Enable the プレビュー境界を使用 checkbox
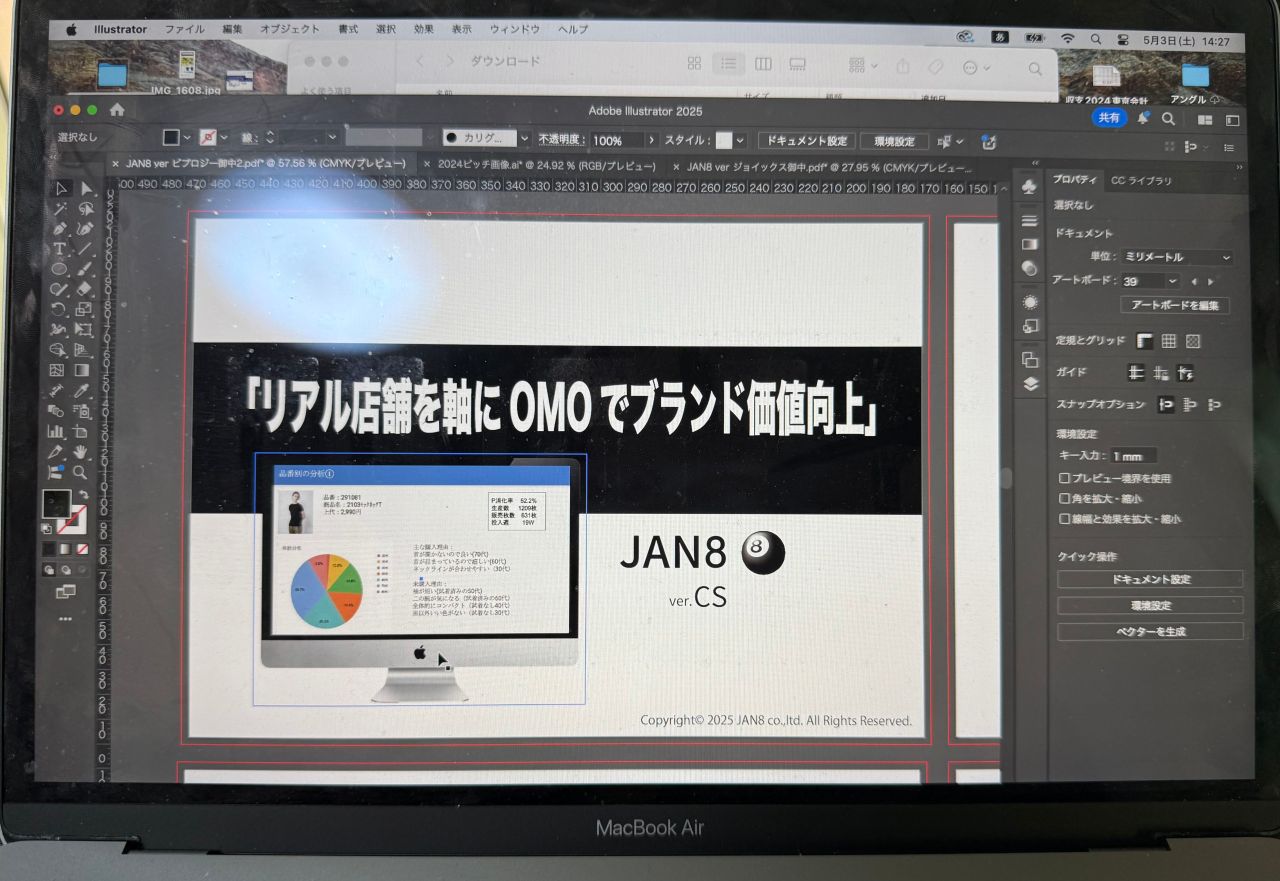Image resolution: width=1280 pixels, height=881 pixels. (1065, 479)
